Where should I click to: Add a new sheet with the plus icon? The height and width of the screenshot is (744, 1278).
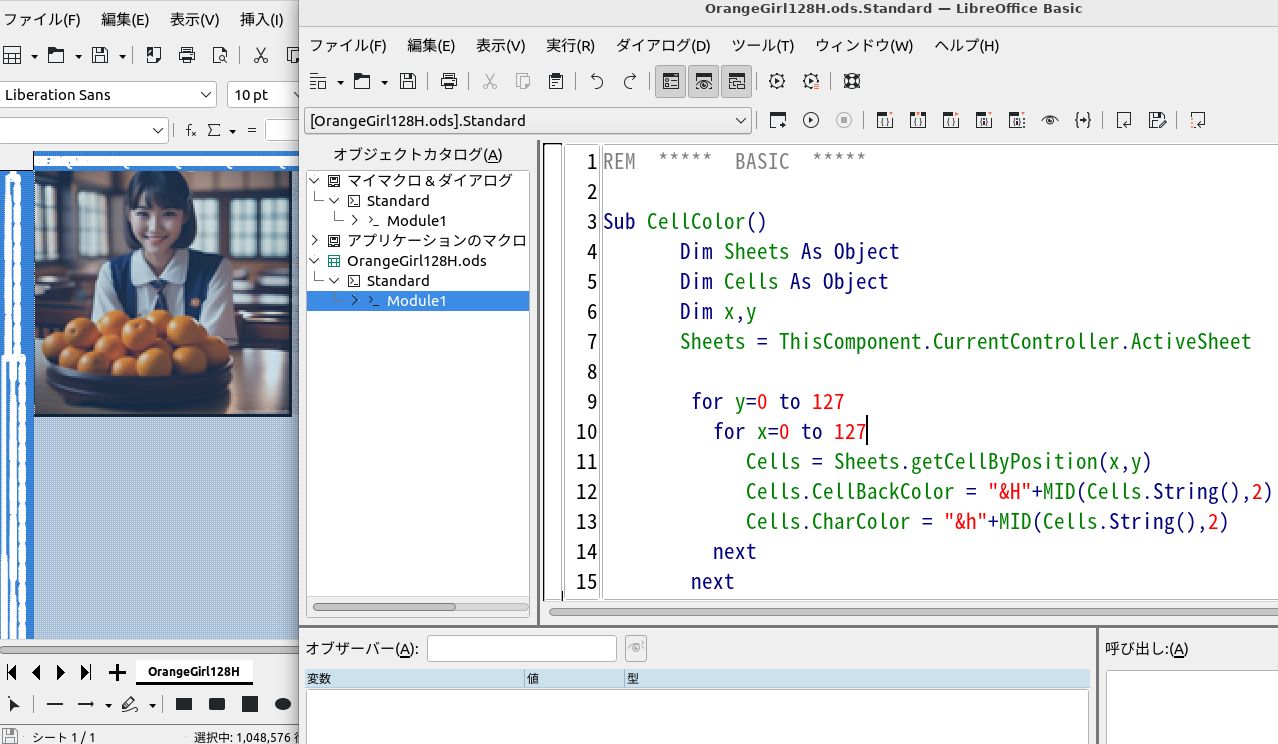coord(117,672)
